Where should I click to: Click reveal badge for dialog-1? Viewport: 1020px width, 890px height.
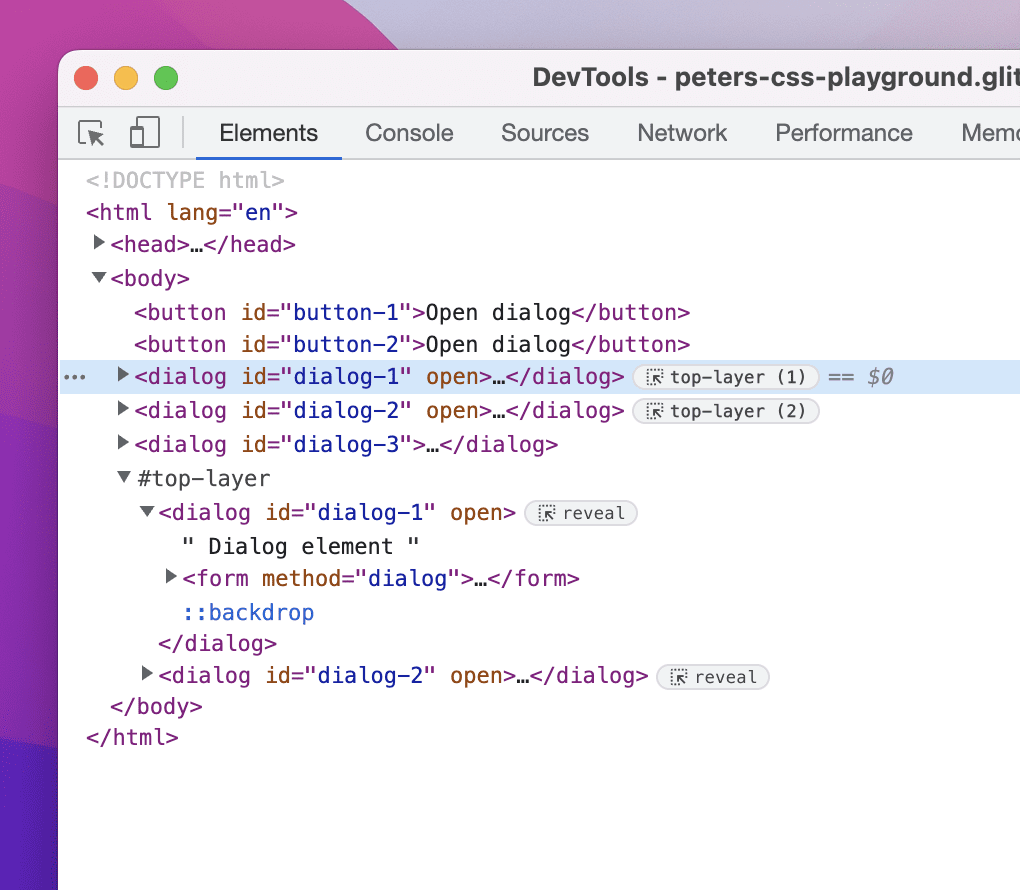pos(581,513)
